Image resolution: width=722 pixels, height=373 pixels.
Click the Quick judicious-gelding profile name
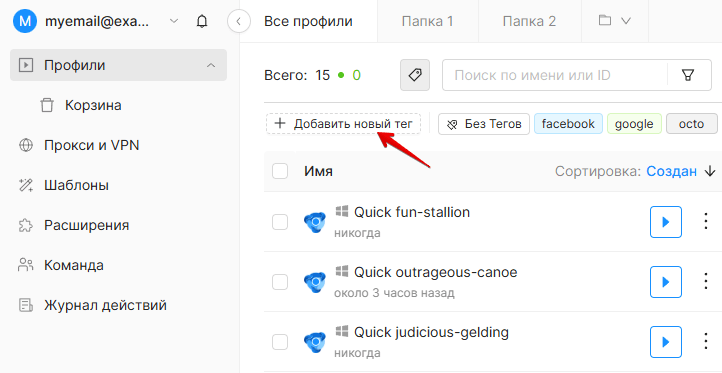[x=431, y=332]
